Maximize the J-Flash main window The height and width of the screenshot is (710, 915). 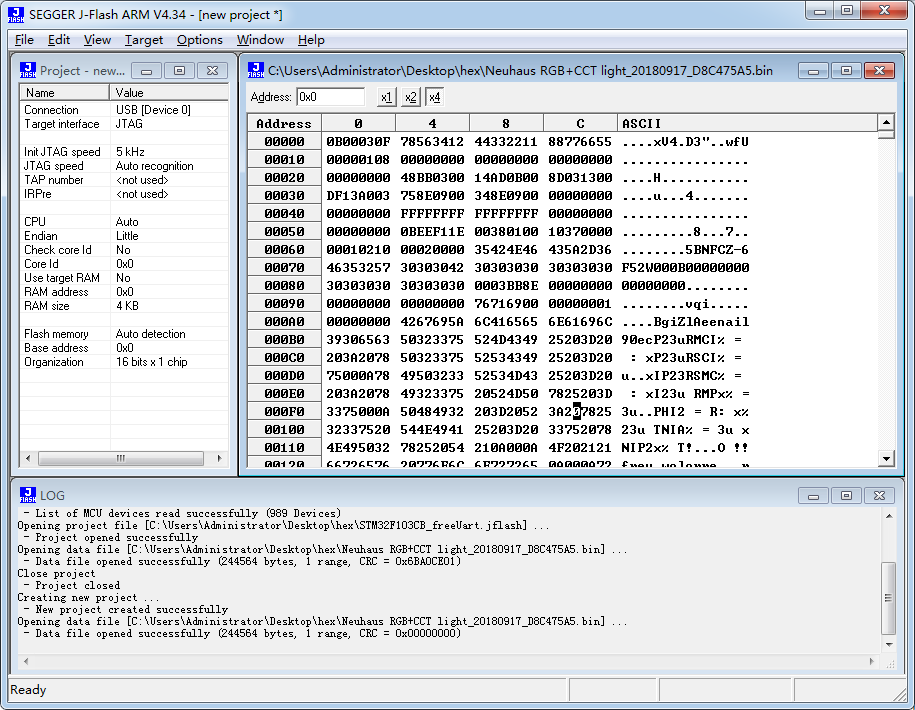pos(847,11)
